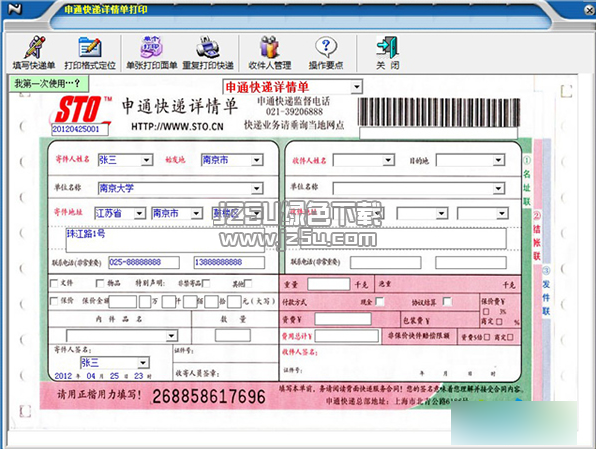Image resolution: width=596 pixels, height=449 pixels.
Task: Click the second recipient phone field
Action: point(471,262)
